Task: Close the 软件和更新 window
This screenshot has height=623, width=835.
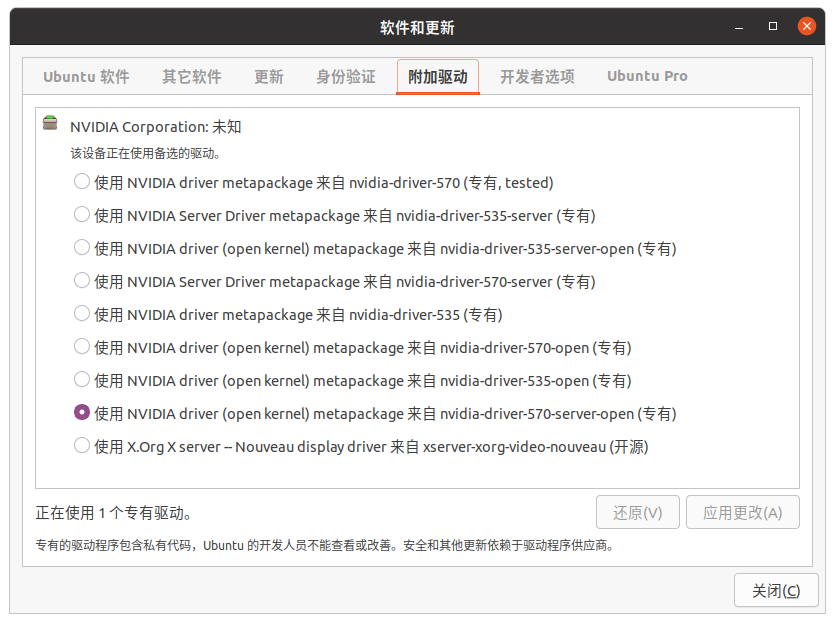Action: pyautogui.click(x=807, y=26)
